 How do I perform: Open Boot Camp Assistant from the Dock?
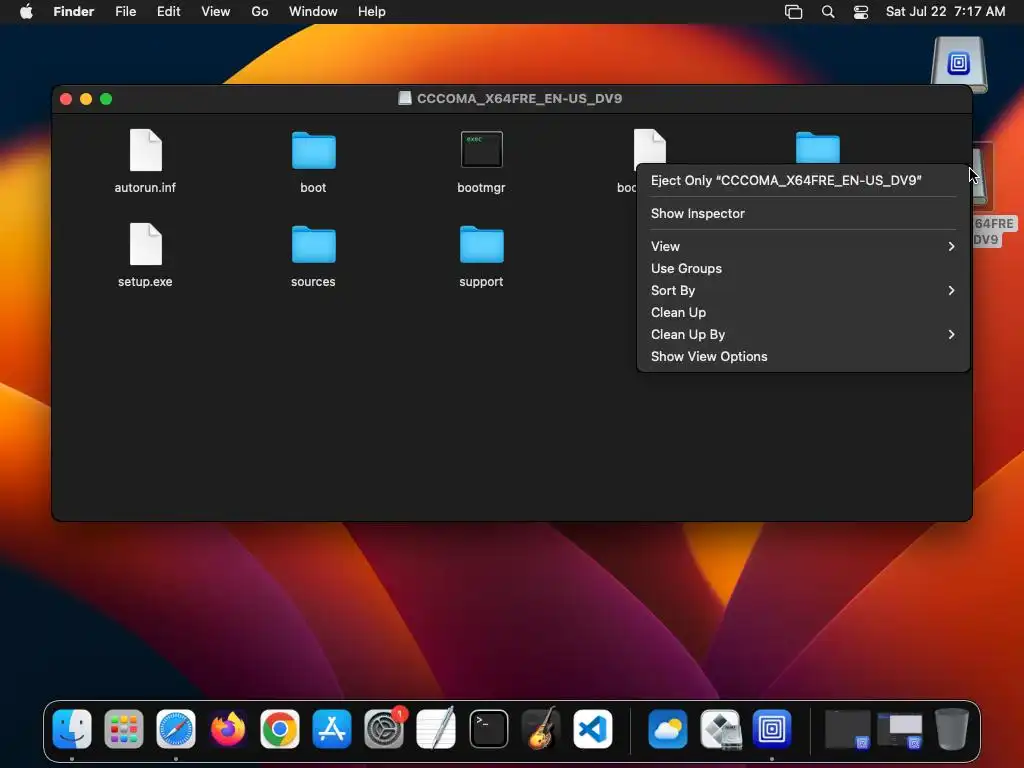pyautogui.click(x=720, y=728)
